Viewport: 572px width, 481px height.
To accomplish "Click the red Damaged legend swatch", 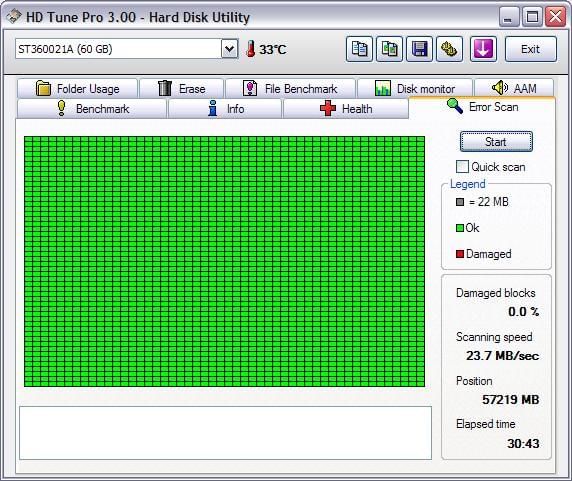I will [x=460, y=254].
